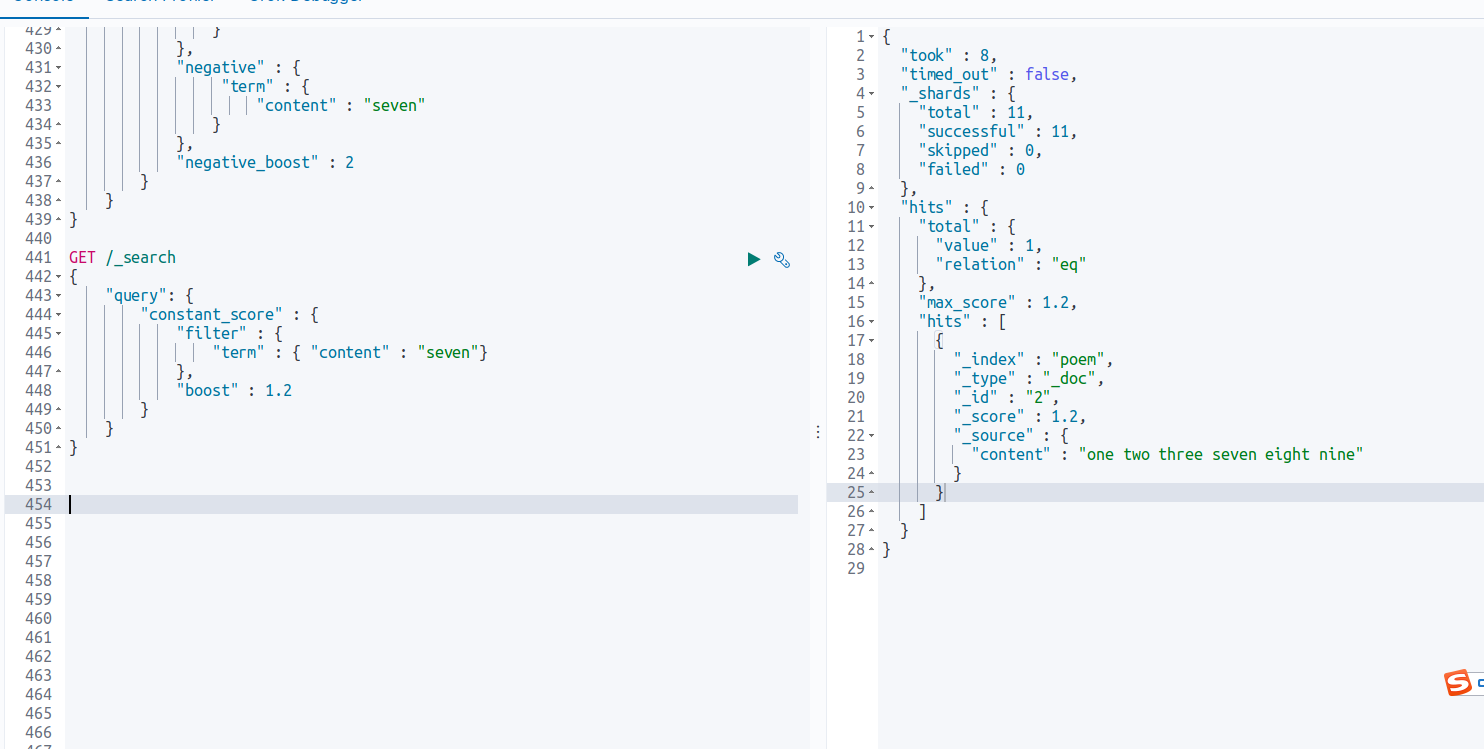Viewport: 1484px width, 749px height.
Task: Fold the "hits" array on line 16
Action: point(872,322)
